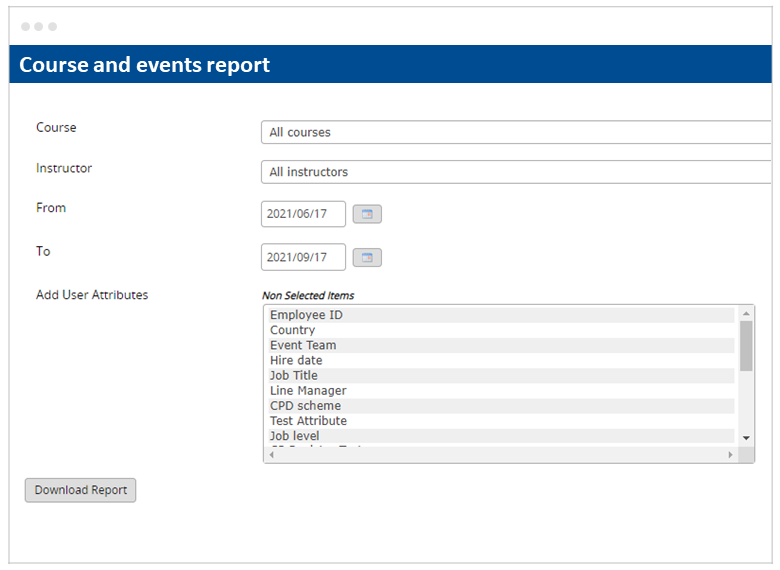Select CPD scheme attribute

(501, 406)
